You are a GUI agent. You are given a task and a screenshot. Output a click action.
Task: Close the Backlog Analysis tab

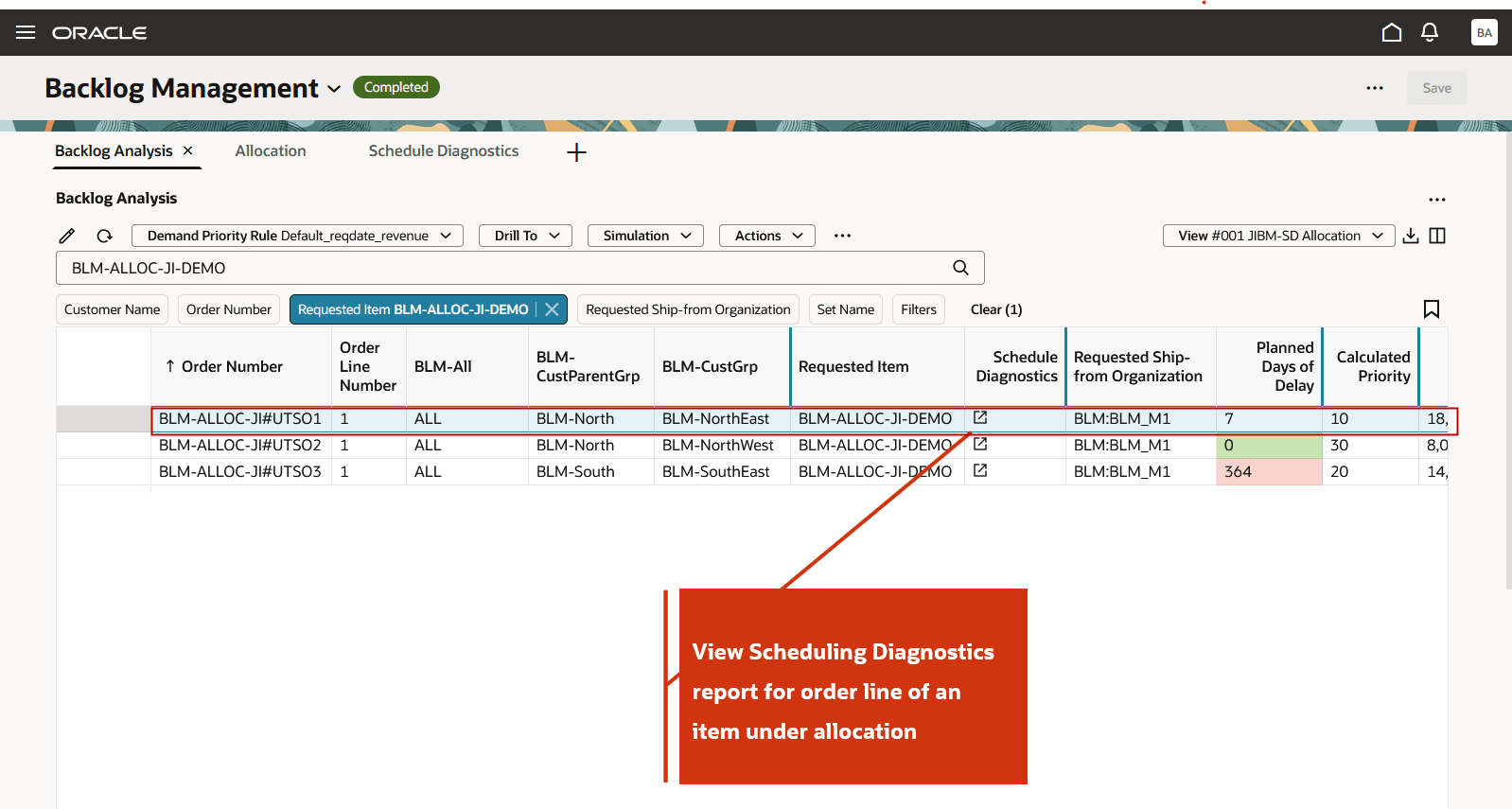[187, 150]
